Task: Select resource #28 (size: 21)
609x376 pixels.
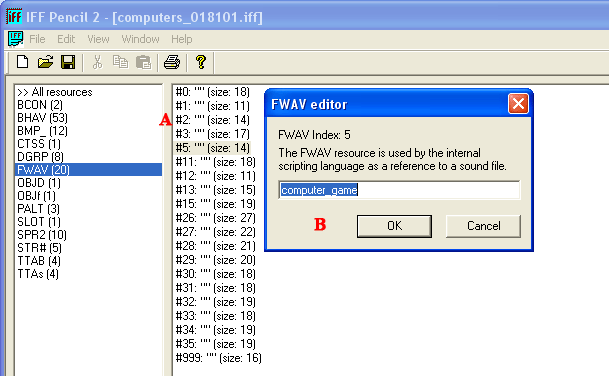Action: point(216,246)
